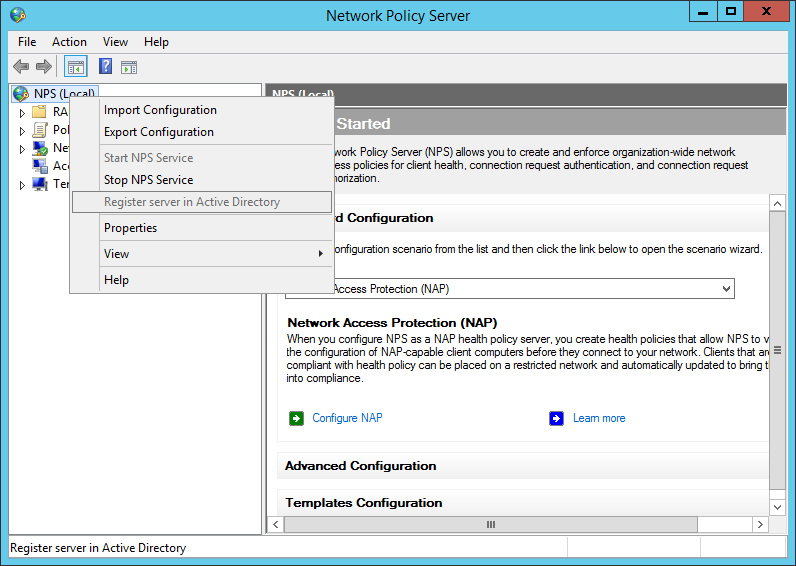Click the Learn more link

tap(599, 418)
